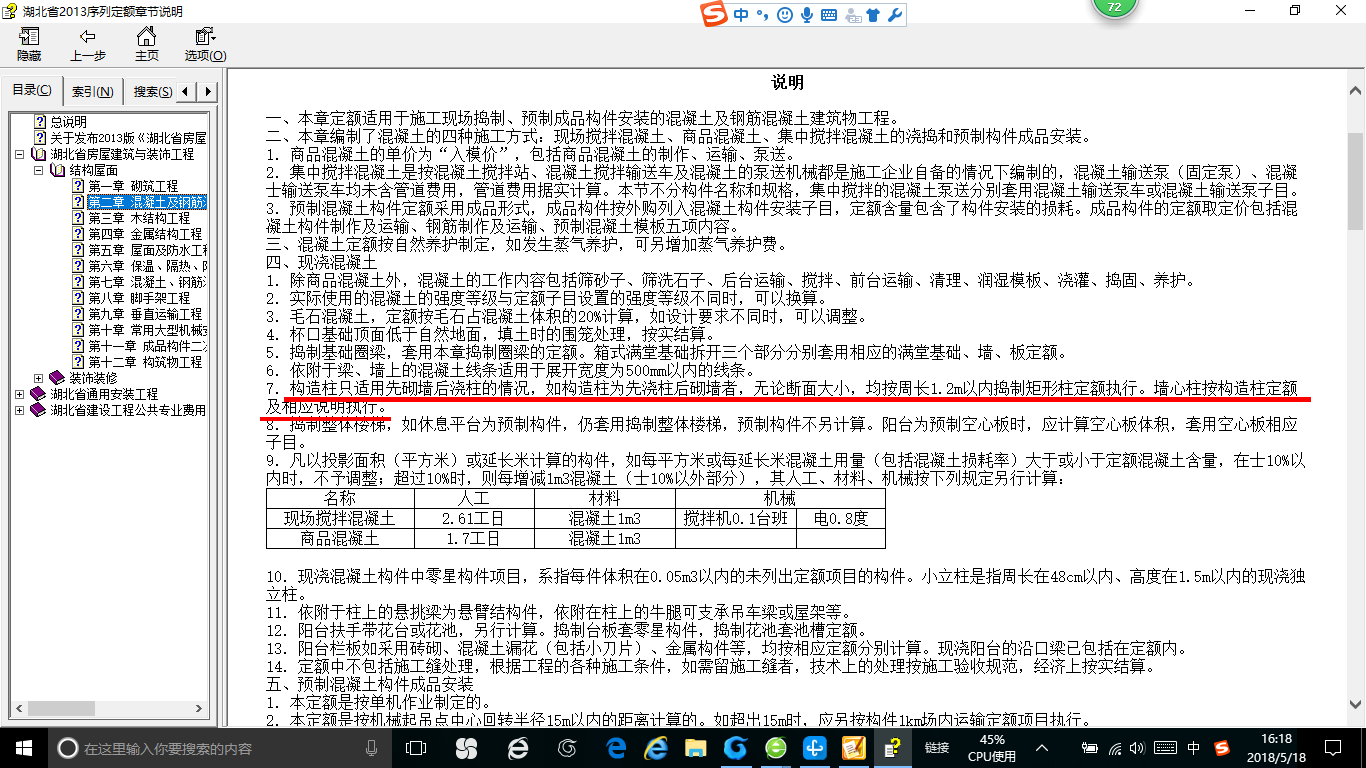Open the network Wi-Fi tray icon
Screen dimensions: 1366x768
(1115, 747)
